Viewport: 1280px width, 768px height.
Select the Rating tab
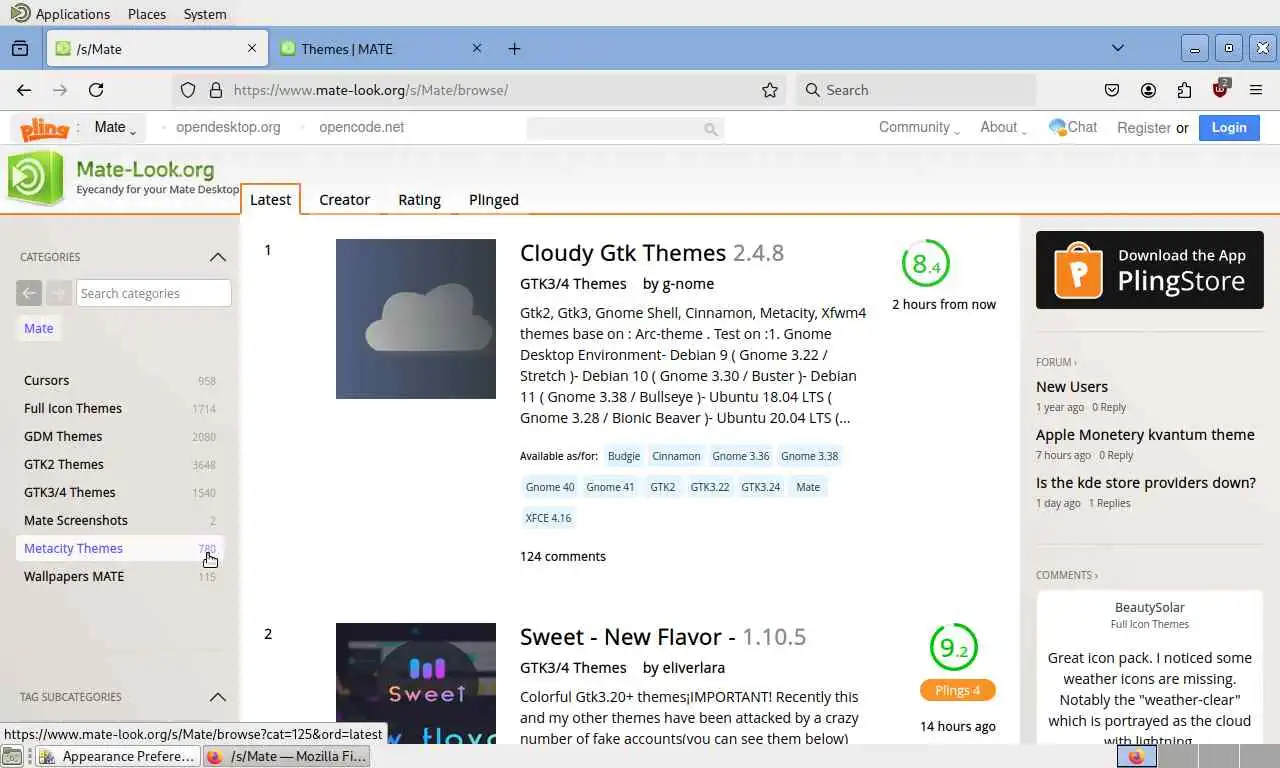coord(419,199)
